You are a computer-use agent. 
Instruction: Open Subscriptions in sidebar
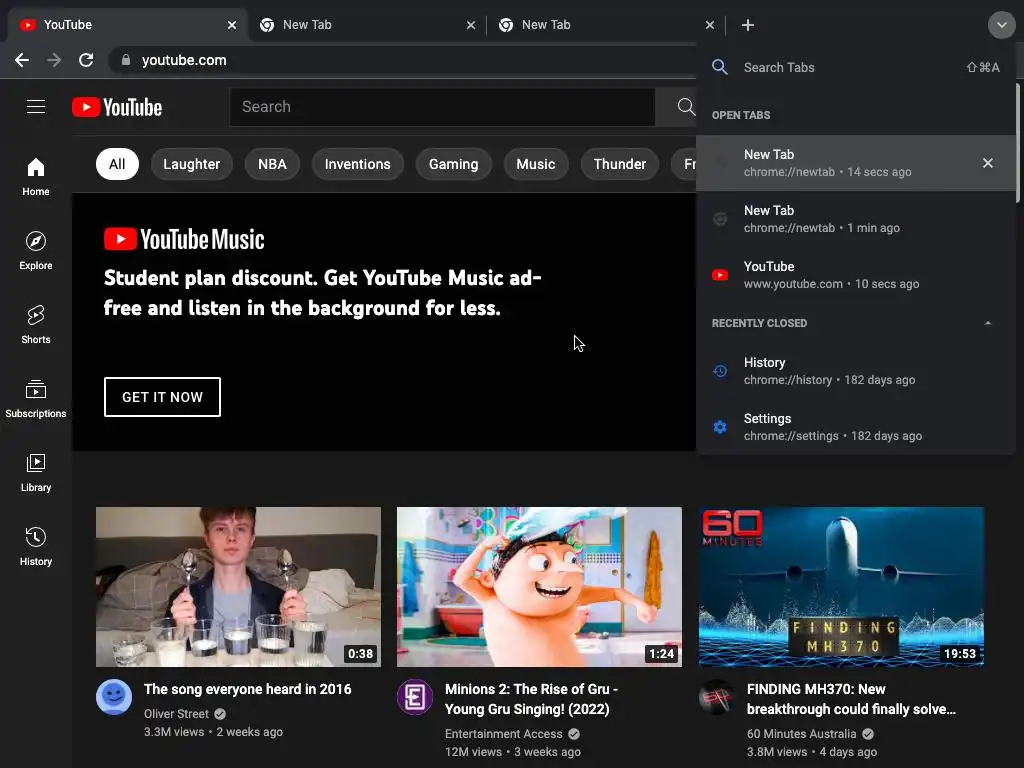[x=36, y=398]
